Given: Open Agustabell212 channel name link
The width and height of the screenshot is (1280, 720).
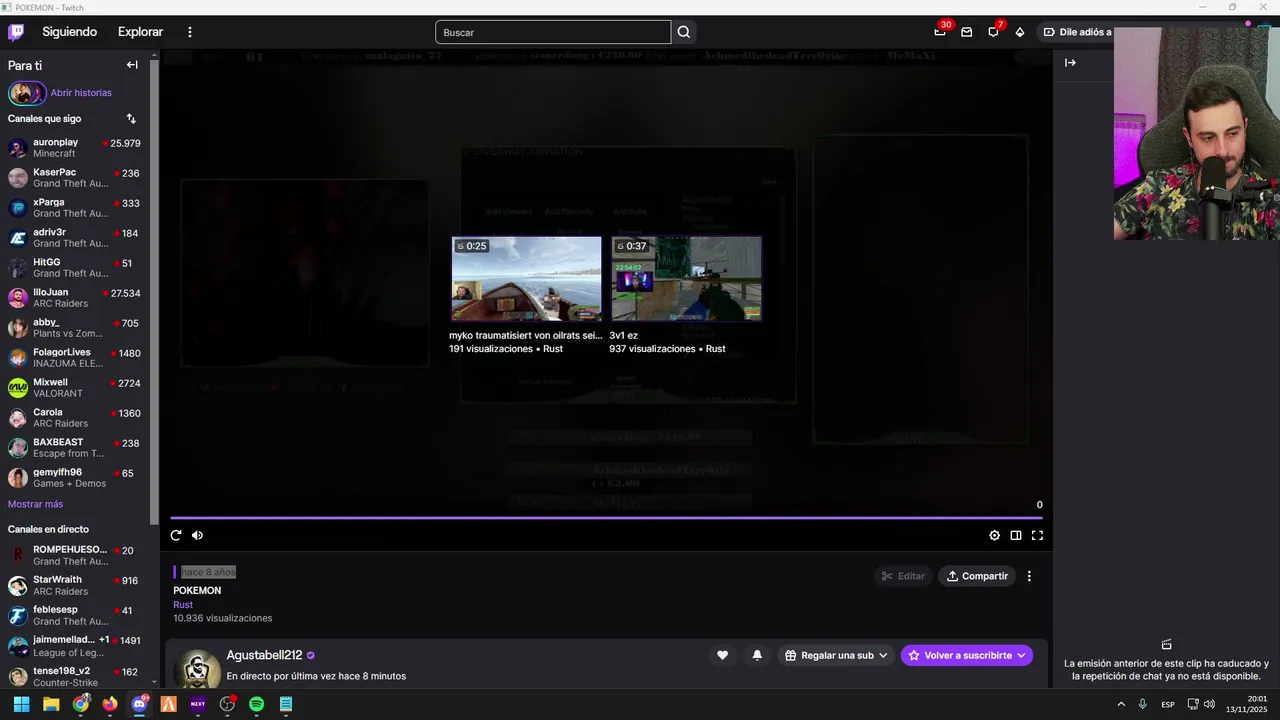Looking at the screenshot, I should point(264,655).
